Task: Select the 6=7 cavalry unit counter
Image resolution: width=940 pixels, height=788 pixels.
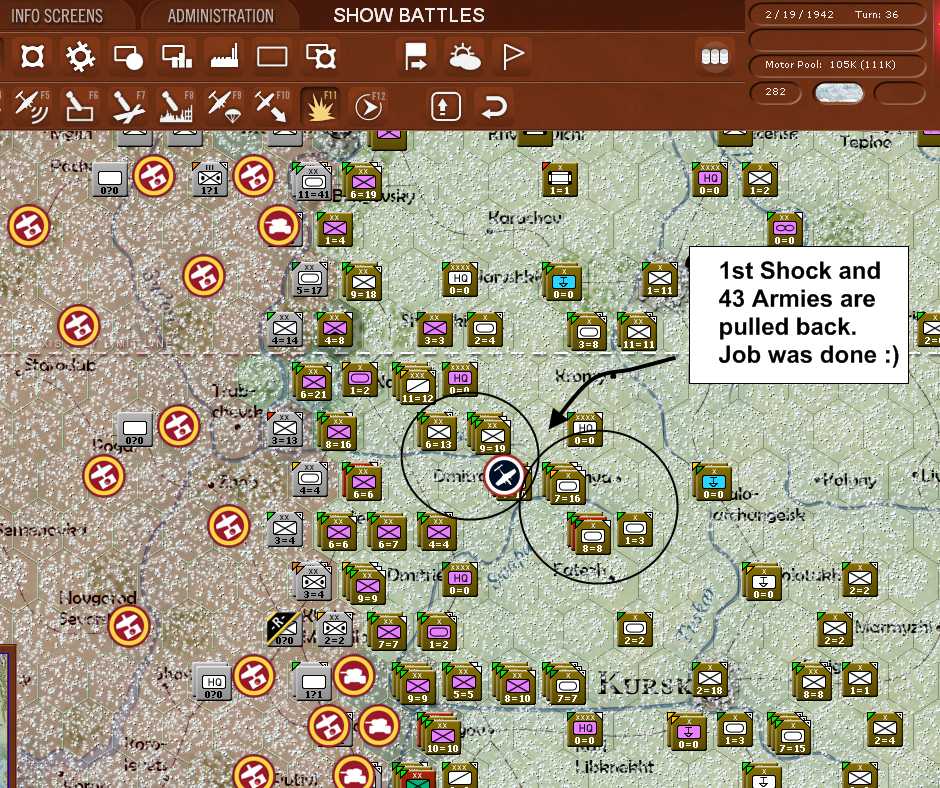Action: pos(388,533)
